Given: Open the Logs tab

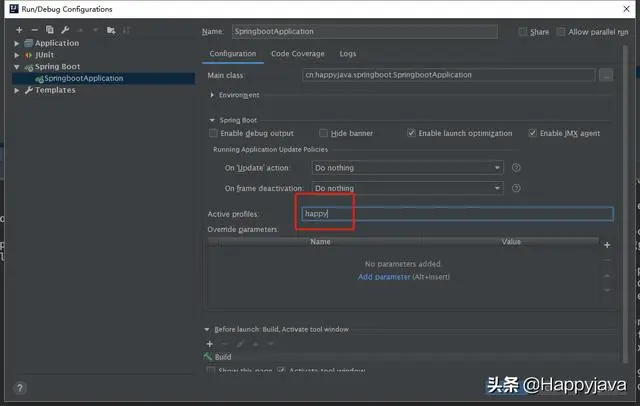Looking at the screenshot, I should [348, 53].
